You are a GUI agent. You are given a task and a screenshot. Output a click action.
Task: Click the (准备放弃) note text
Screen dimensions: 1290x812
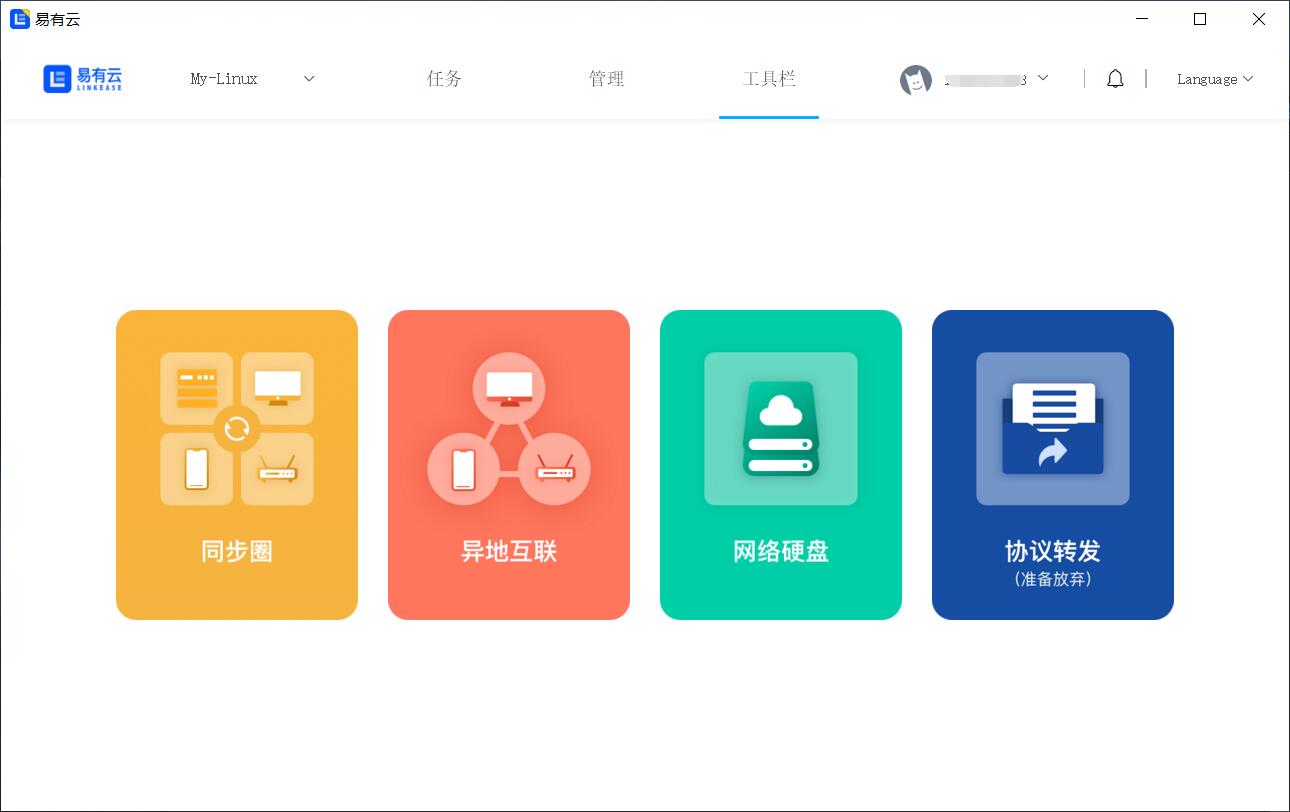tap(1053, 579)
